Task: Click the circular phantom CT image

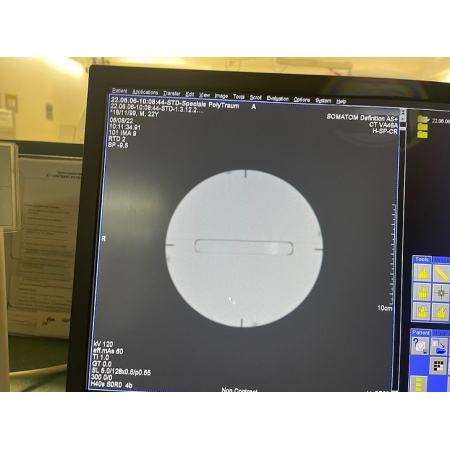Action: (x=244, y=248)
